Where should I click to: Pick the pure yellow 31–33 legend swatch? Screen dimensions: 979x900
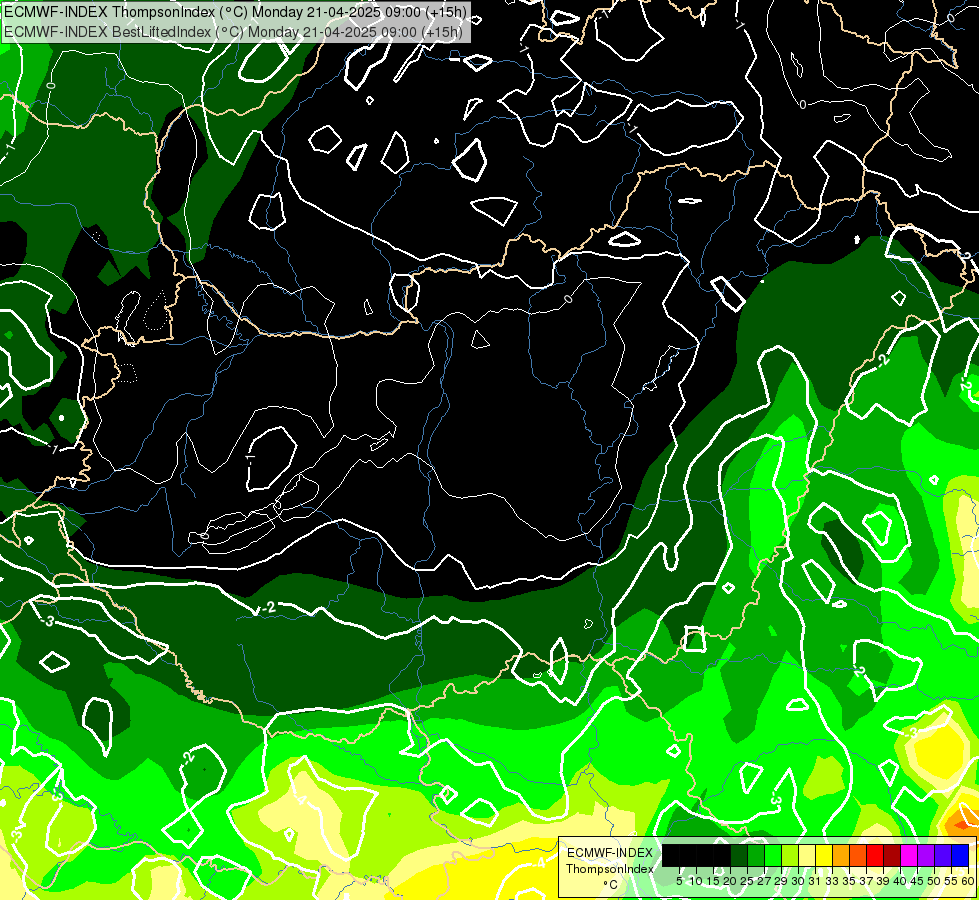pos(824,856)
